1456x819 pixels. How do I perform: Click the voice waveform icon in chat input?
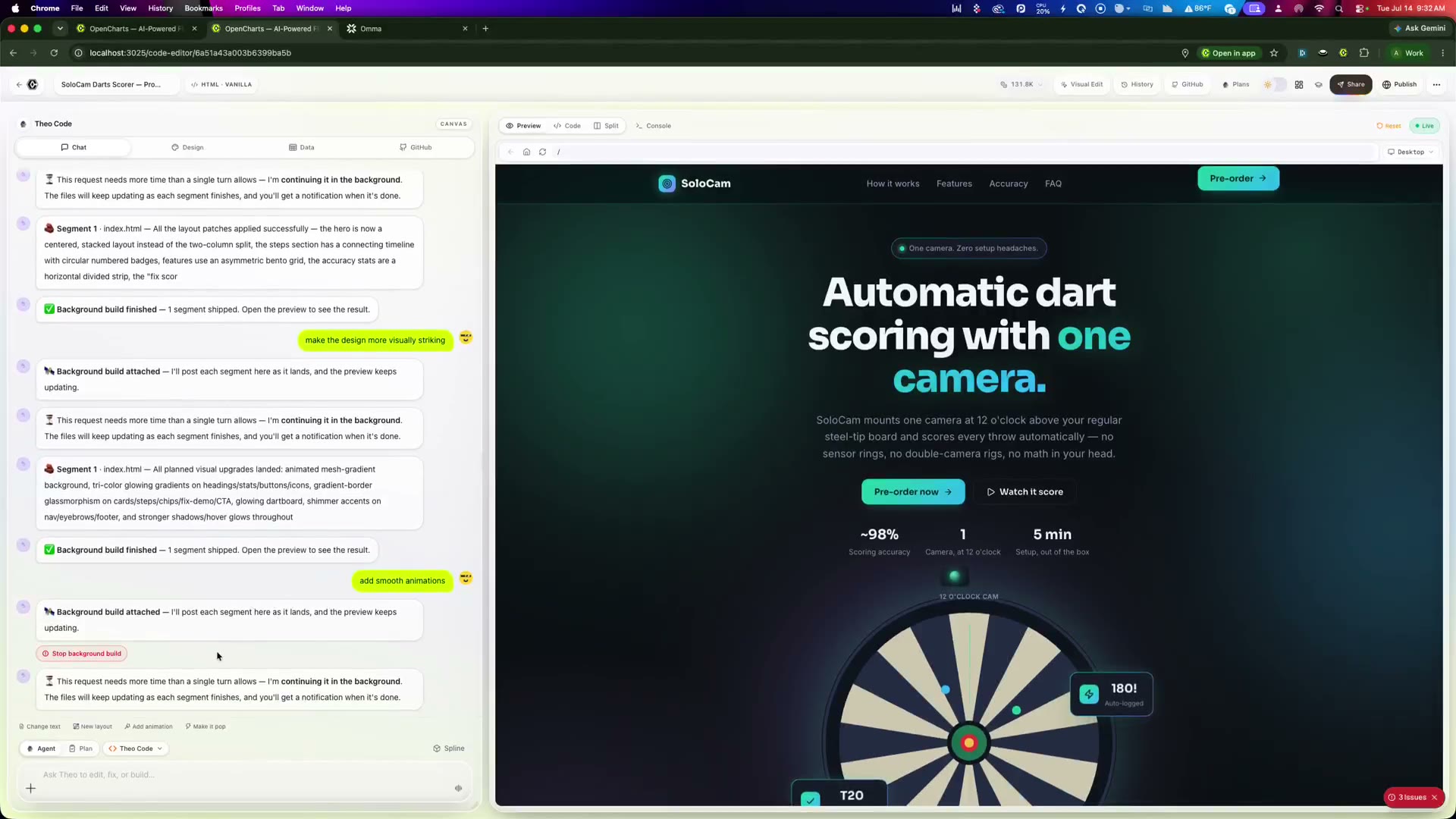pos(458,789)
